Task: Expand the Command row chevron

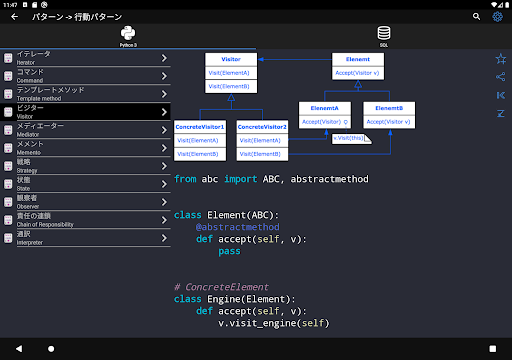Action: click(164, 76)
